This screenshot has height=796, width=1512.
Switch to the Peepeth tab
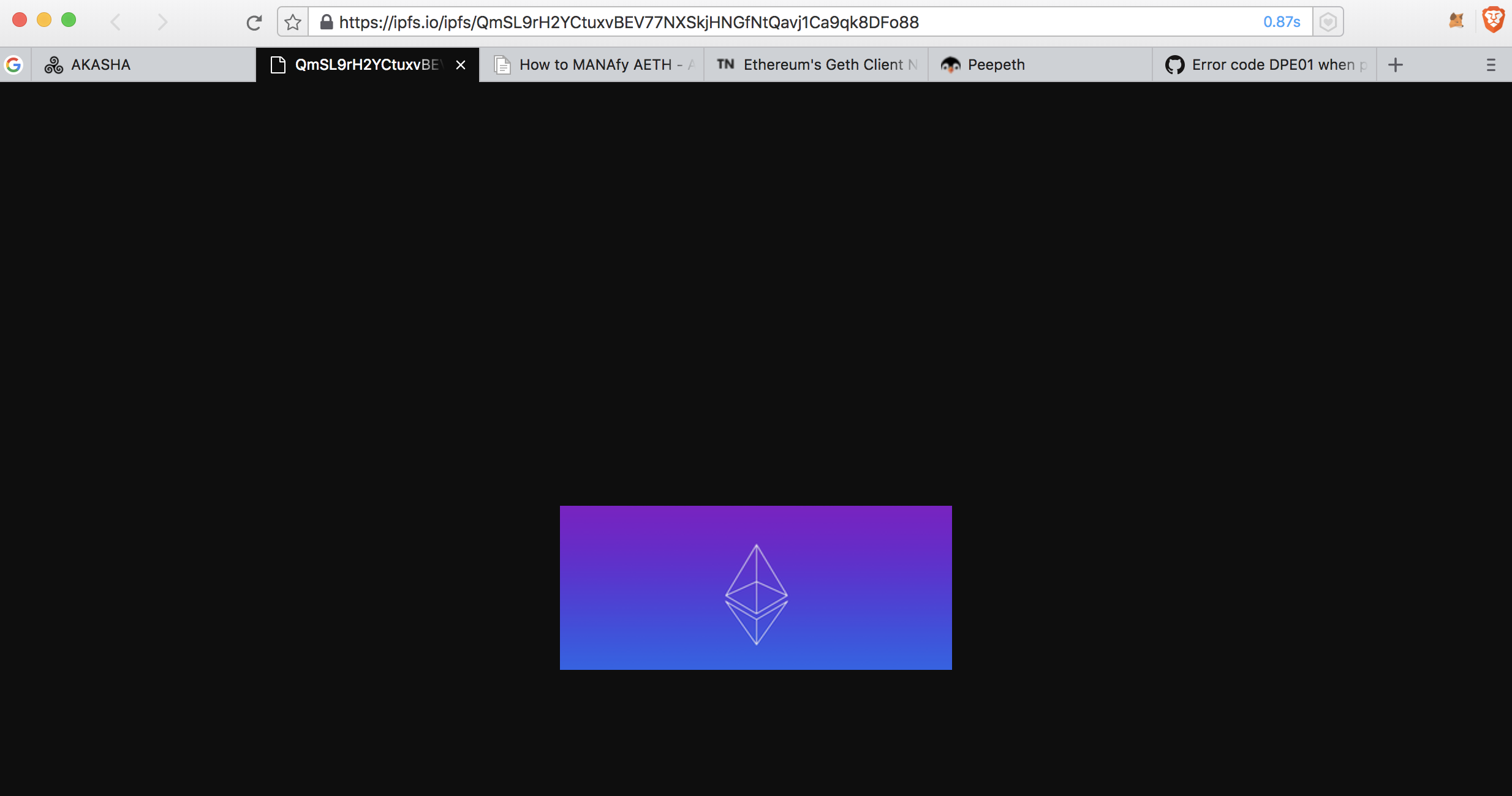click(x=1040, y=65)
